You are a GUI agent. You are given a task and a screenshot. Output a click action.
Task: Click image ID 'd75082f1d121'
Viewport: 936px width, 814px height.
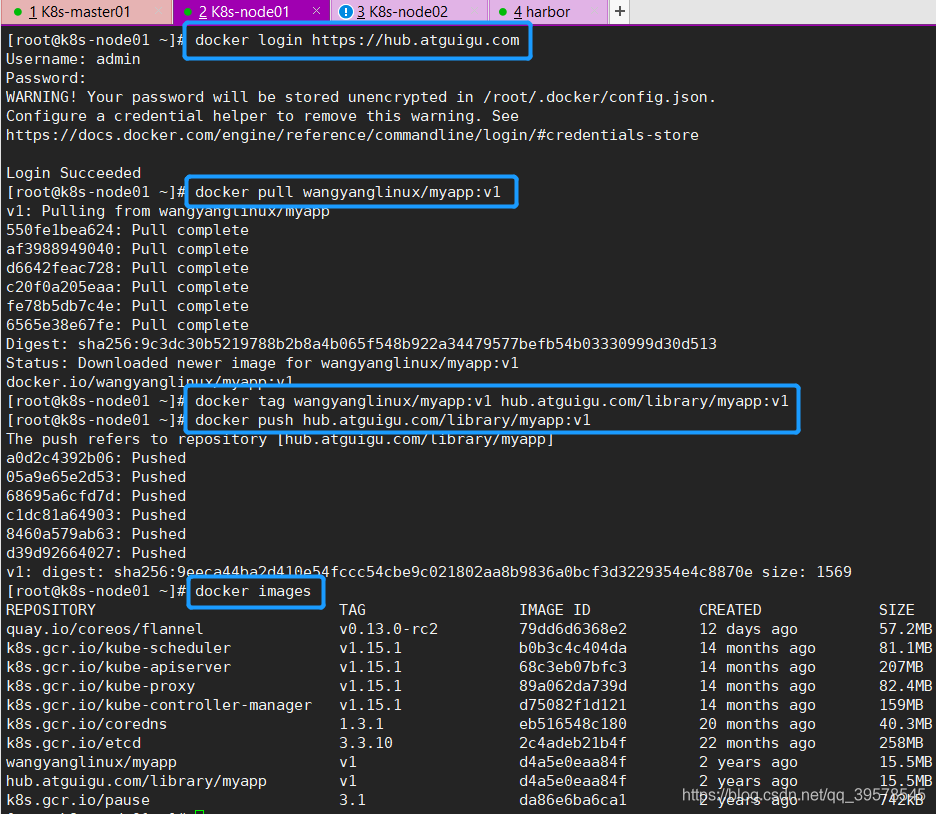pos(573,705)
